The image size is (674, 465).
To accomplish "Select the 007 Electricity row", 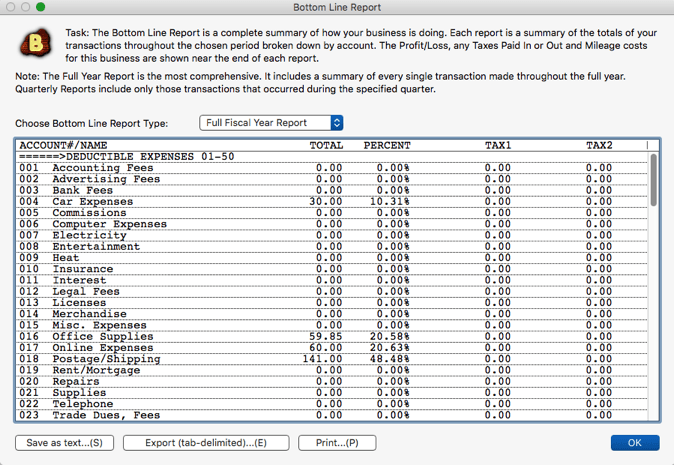I will point(332,236).
